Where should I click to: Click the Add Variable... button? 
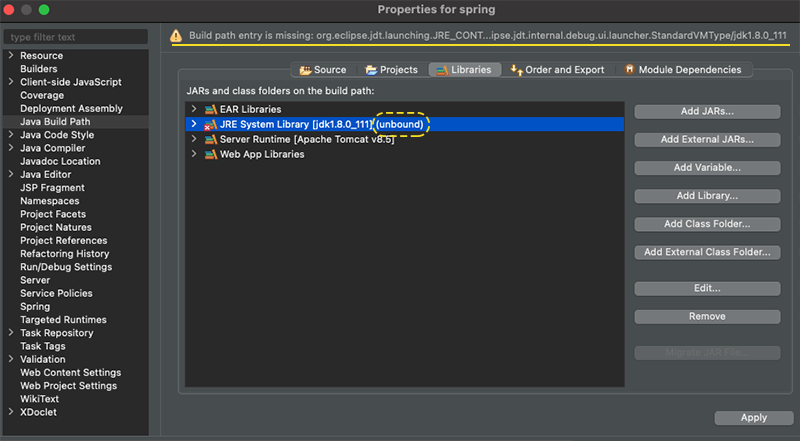click(x=707, y=167)
